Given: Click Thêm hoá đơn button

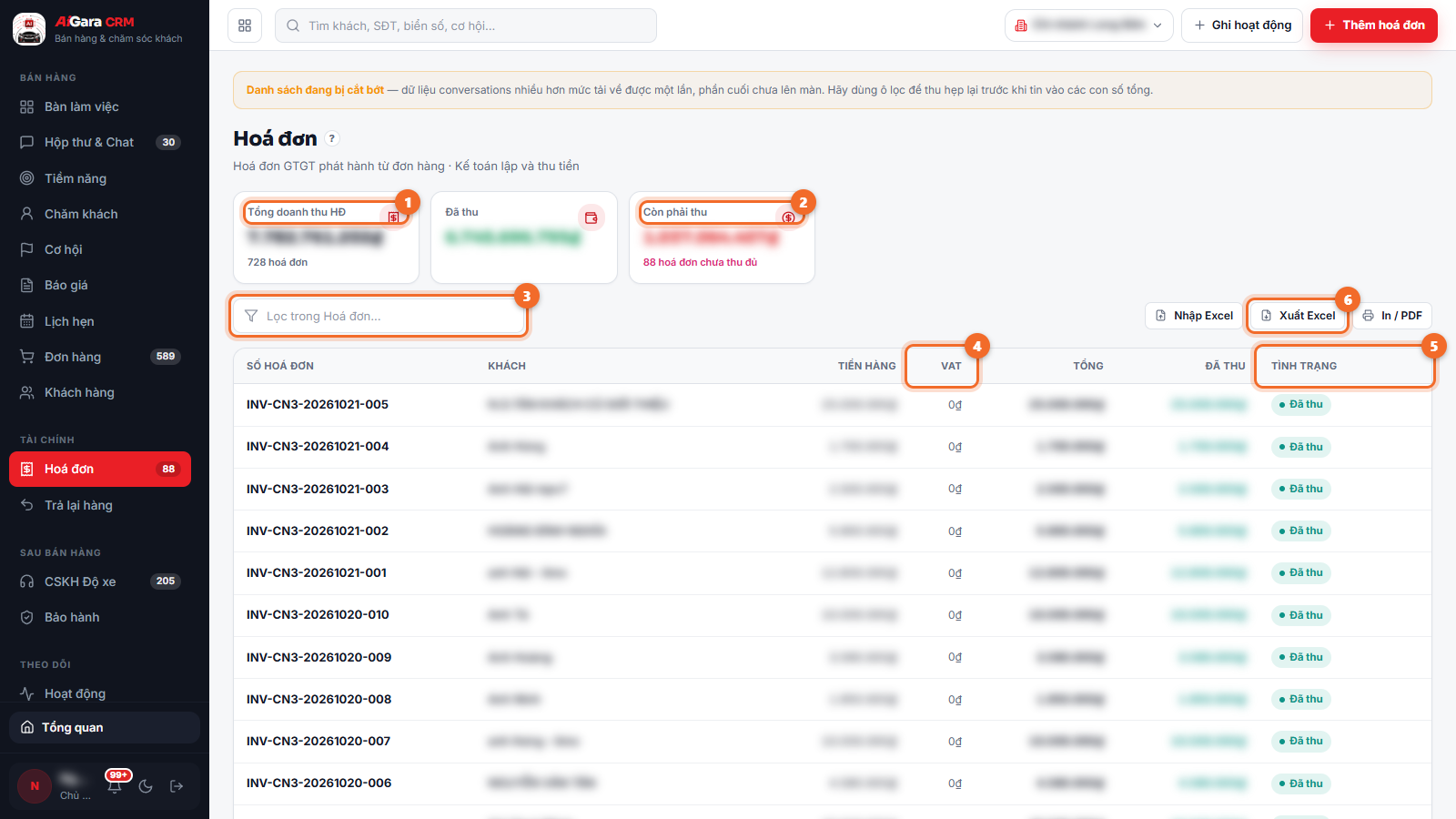Looking at the screenshot, I should pos(1374,25).
